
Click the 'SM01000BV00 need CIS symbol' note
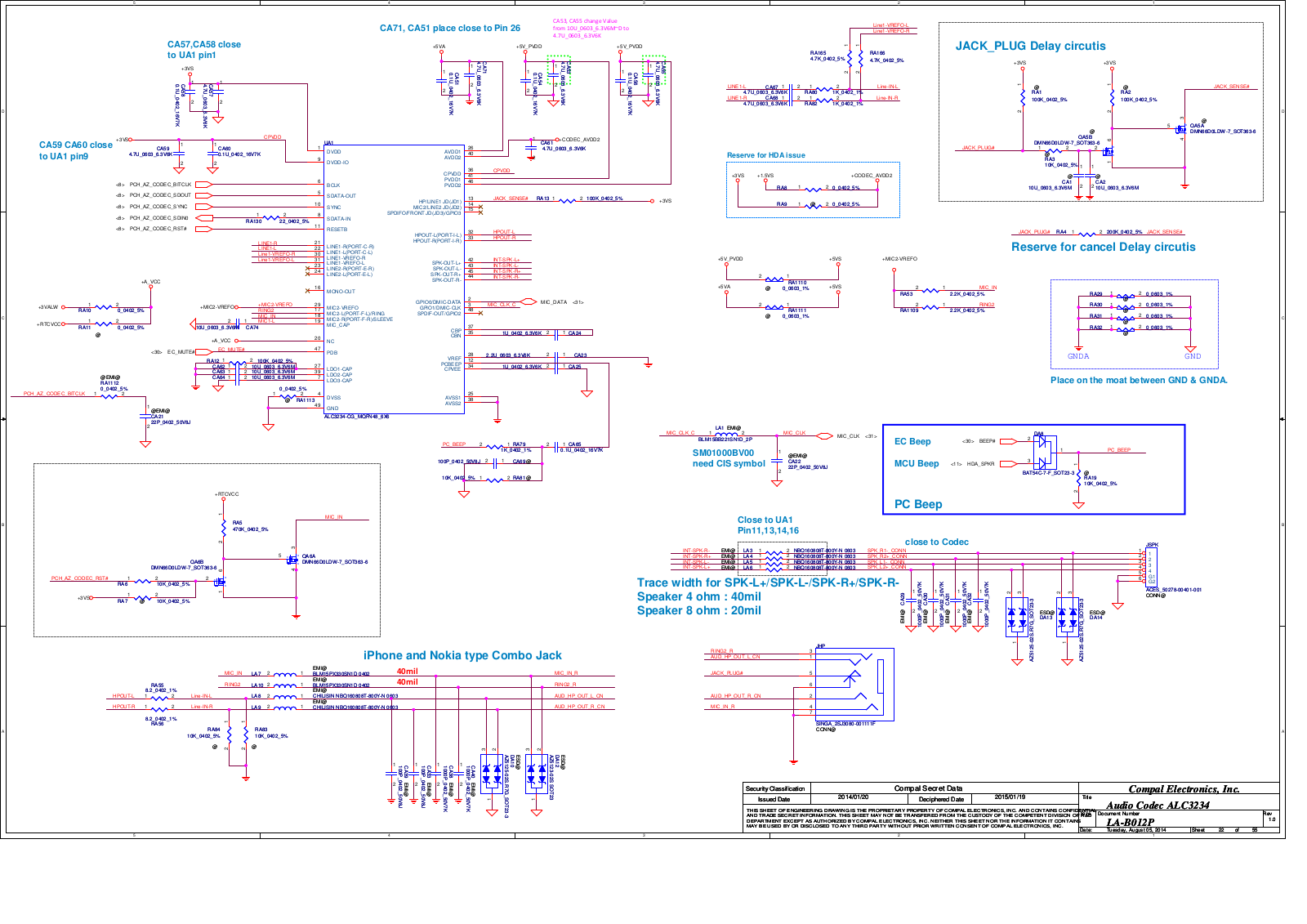coord(729,458)
